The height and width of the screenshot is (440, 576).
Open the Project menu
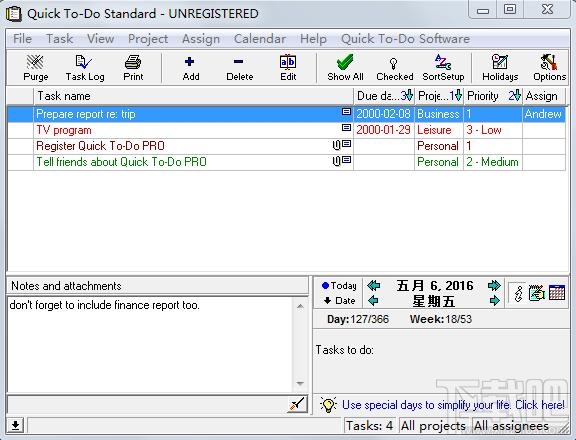(x=148, y=39)
